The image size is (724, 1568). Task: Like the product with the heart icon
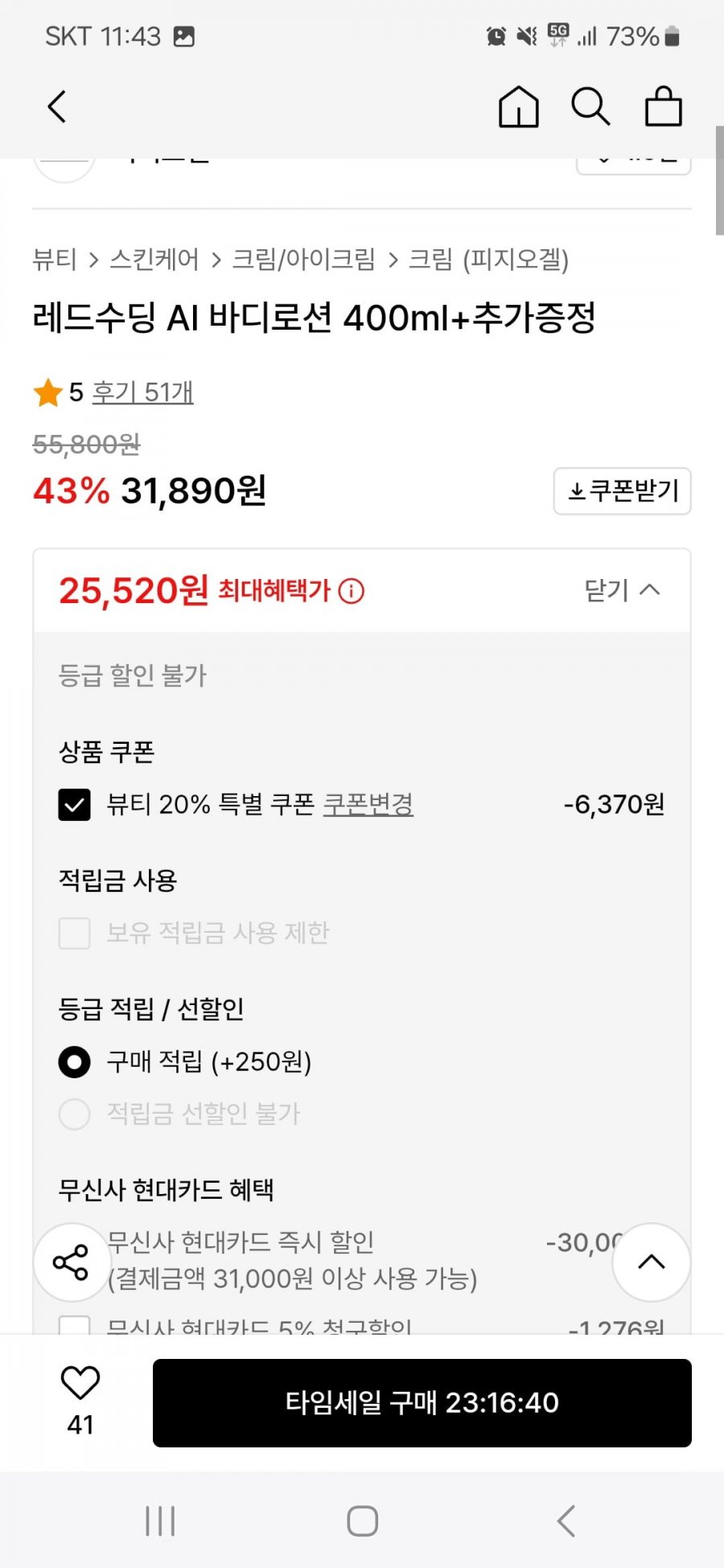(80, 1383)
